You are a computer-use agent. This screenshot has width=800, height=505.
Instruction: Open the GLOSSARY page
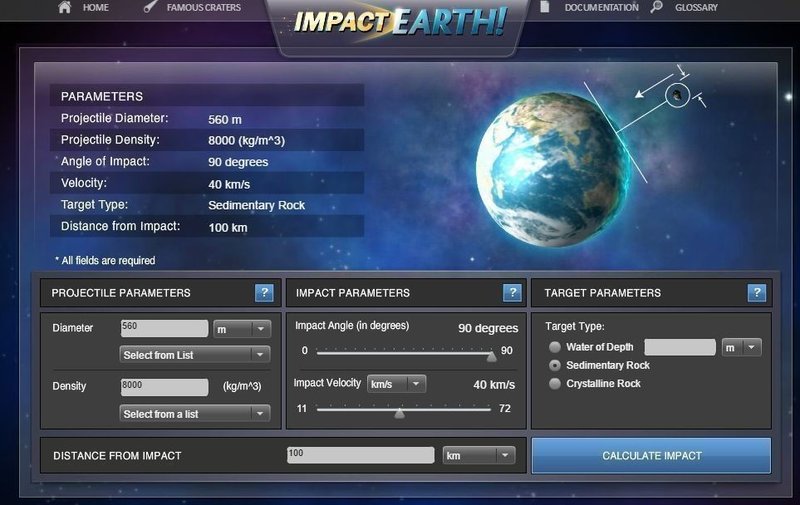[696, 8]
